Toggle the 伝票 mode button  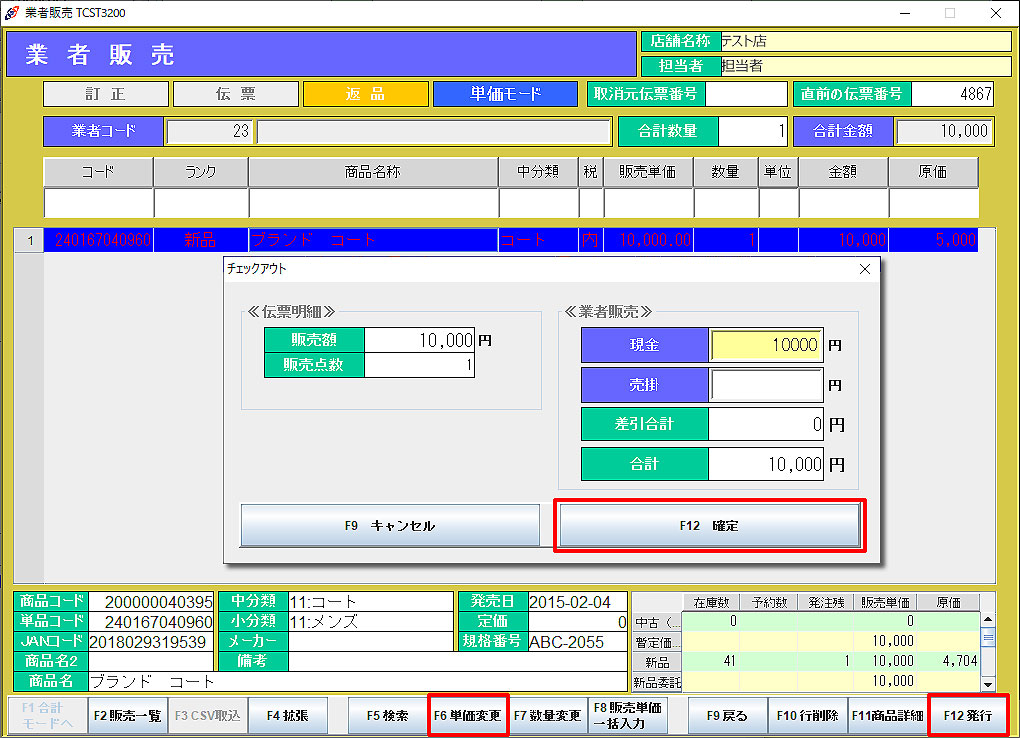click(x=236, y=94)
